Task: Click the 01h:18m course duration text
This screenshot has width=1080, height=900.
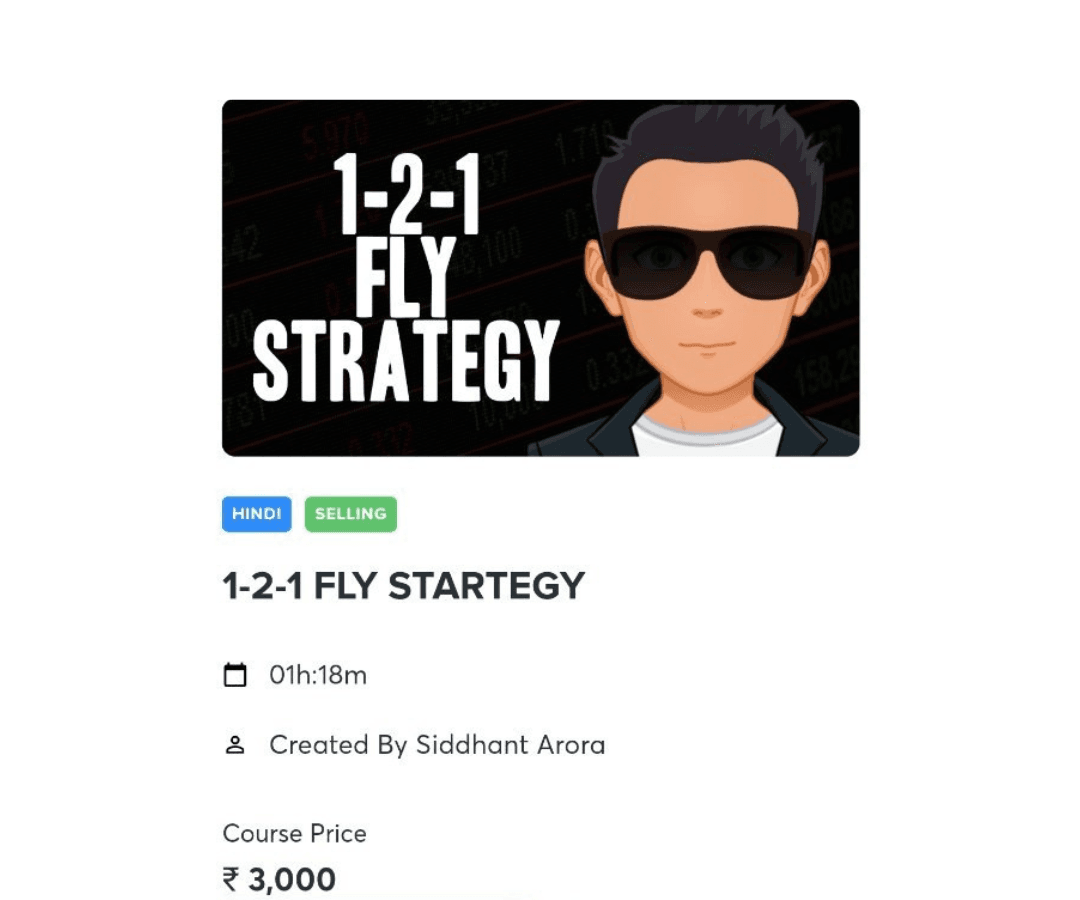Action: (318, 676)
